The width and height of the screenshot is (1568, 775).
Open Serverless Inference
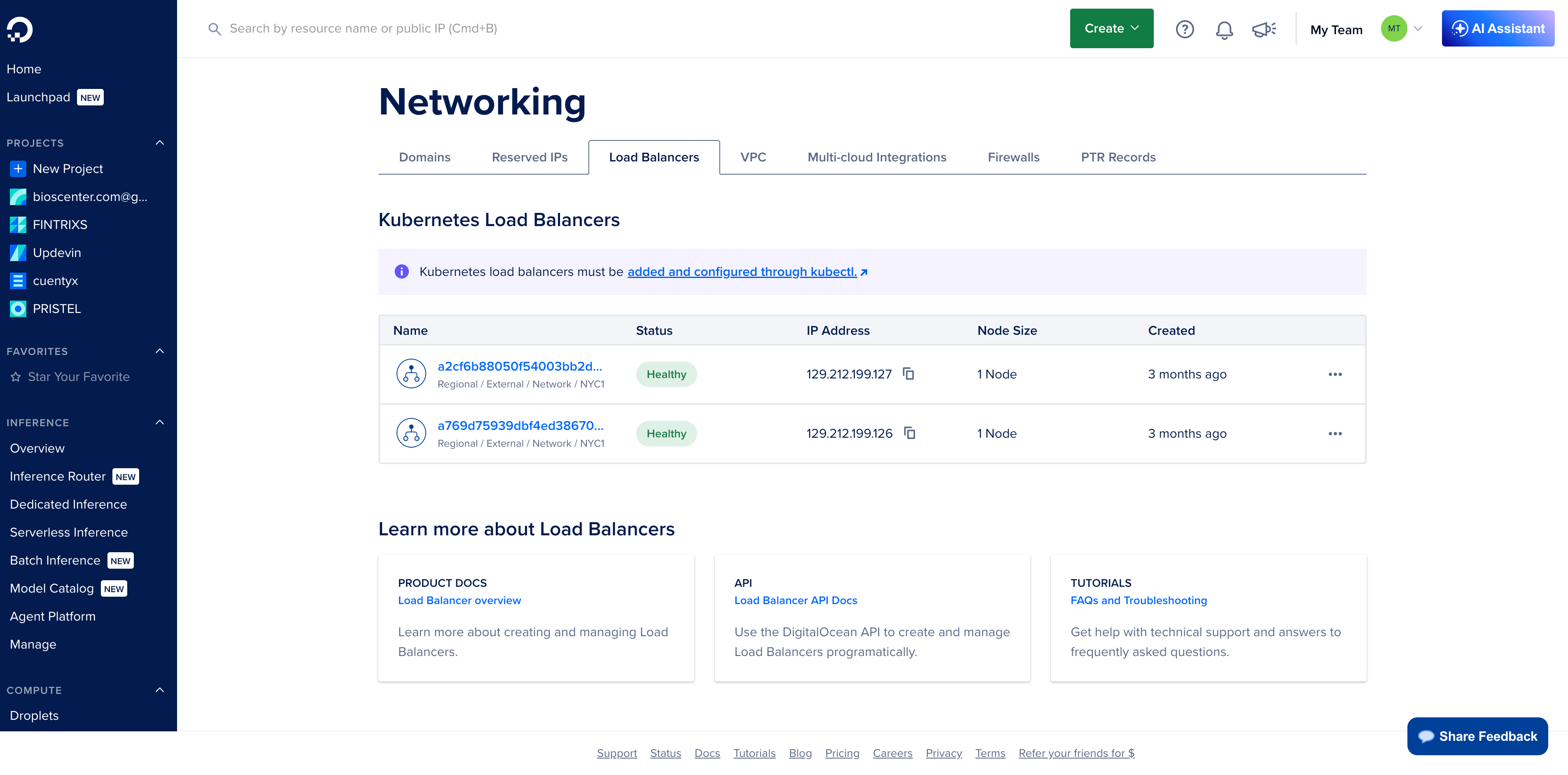coord(69,533)
